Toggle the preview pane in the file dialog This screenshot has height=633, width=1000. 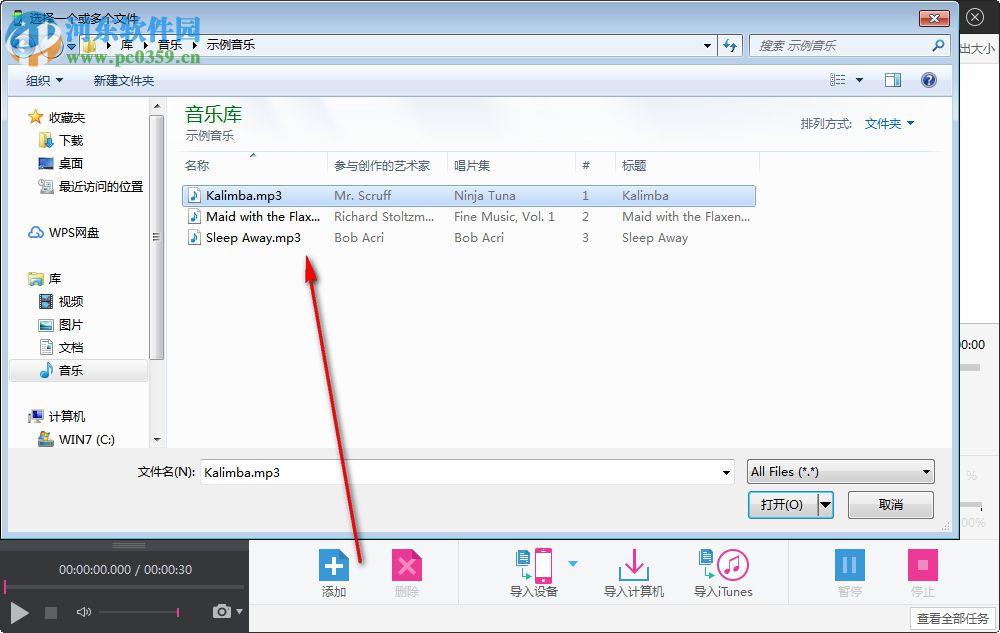pos(892,80)
